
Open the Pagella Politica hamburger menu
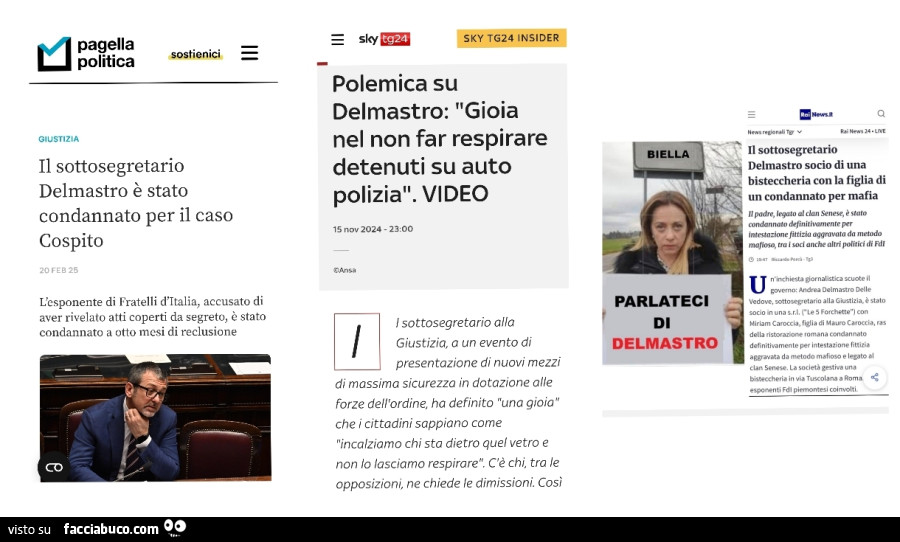[250, 53]
